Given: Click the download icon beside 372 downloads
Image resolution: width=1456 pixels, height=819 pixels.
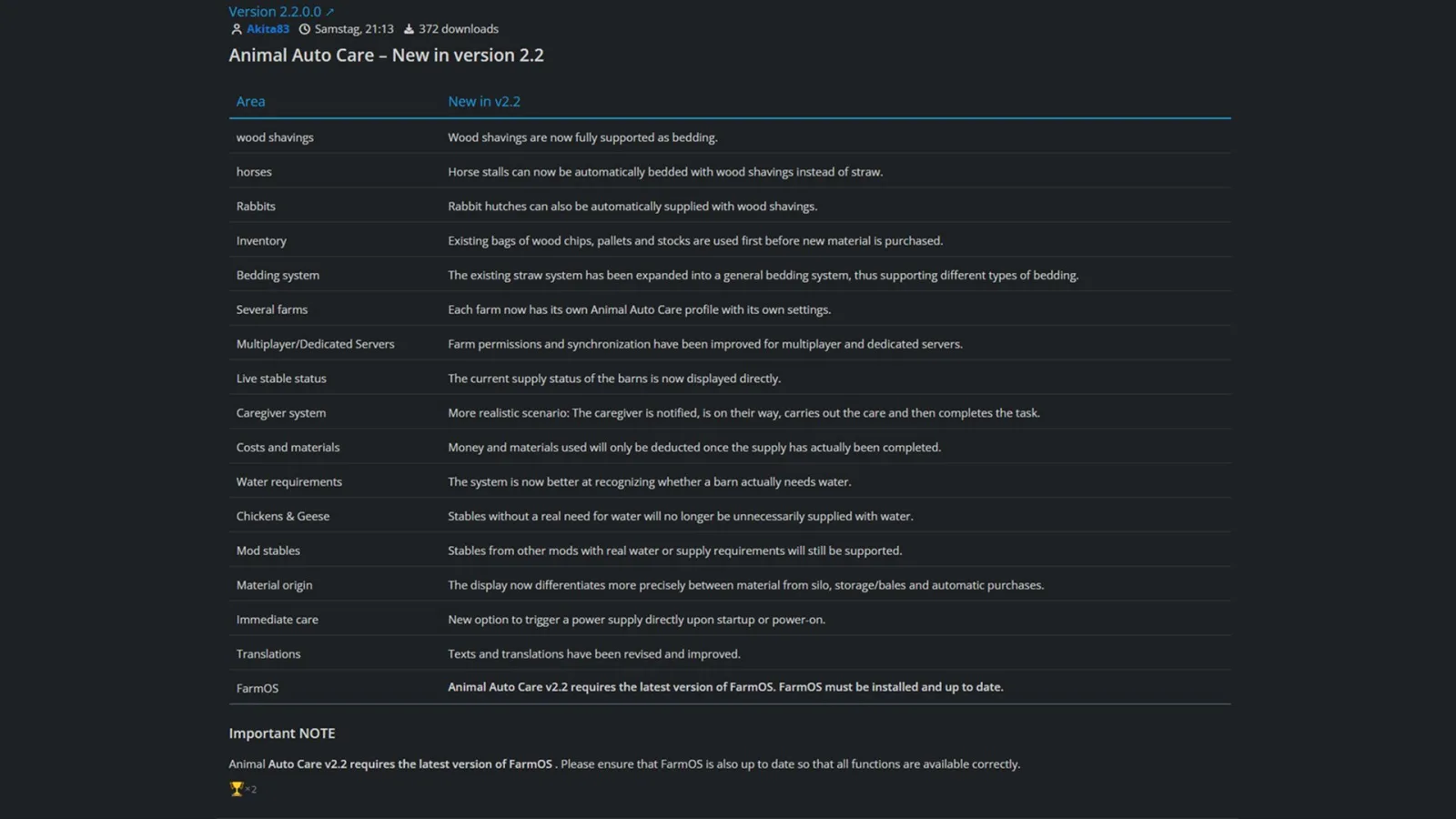Looking at the screenshot, I should (409, 29).
